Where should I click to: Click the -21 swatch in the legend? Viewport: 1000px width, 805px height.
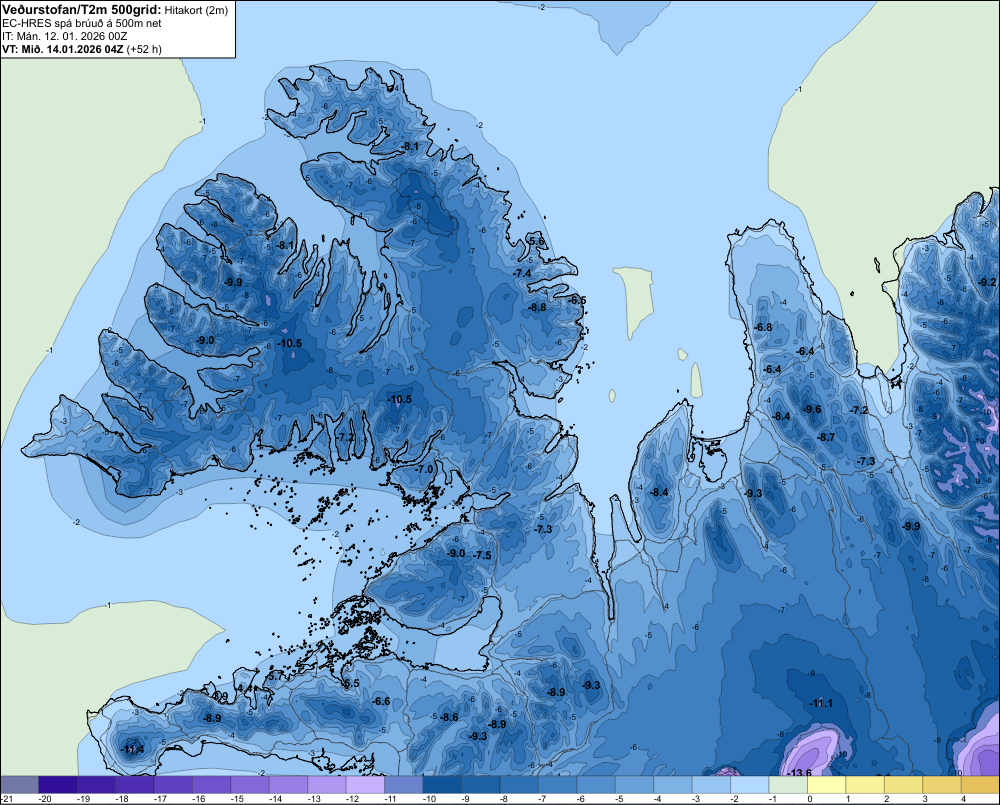[19, 785]
